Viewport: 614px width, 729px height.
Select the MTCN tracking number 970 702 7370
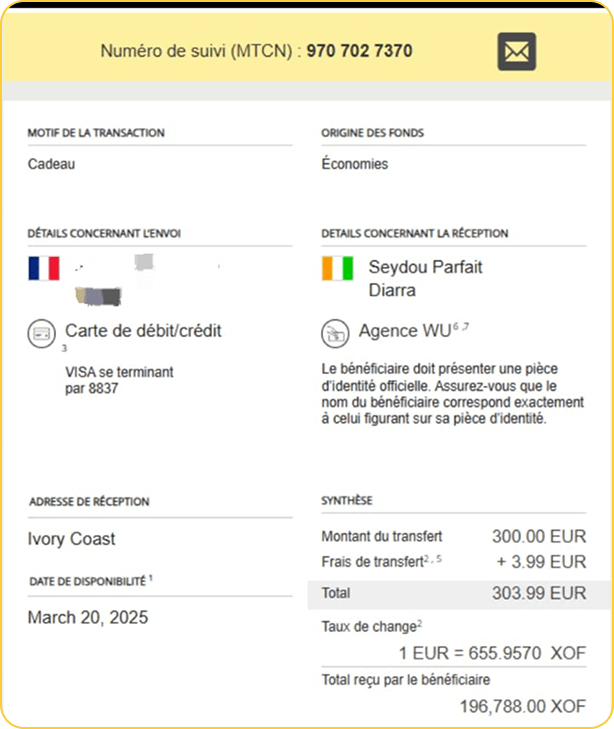tap(359, 51)
